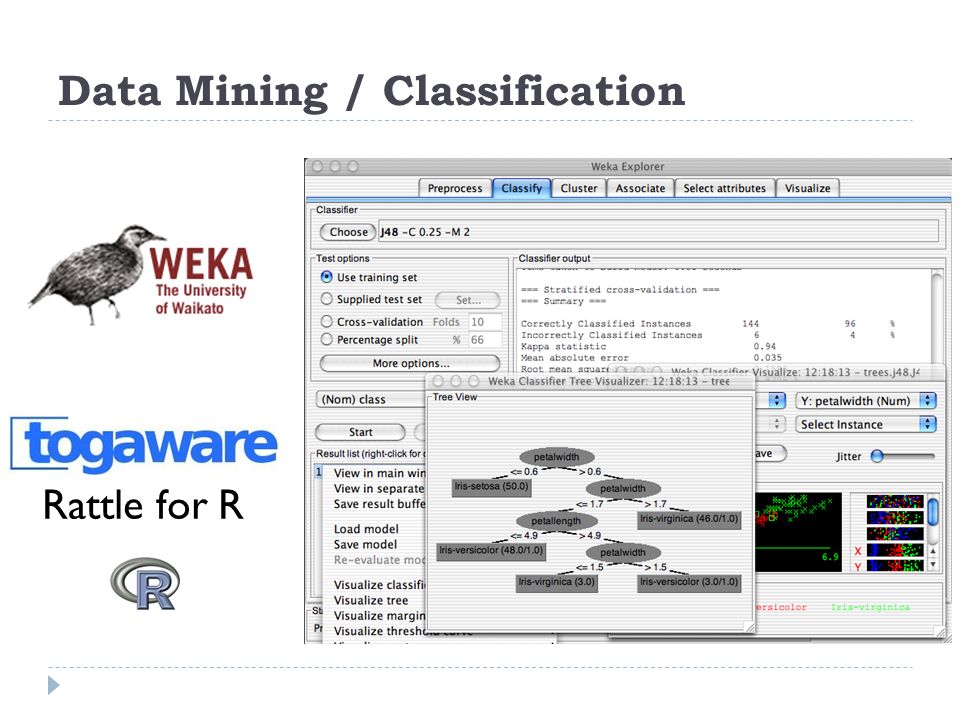Choose Load model menu entry
This screenshot has width=960, height=720.
[366, 529]
